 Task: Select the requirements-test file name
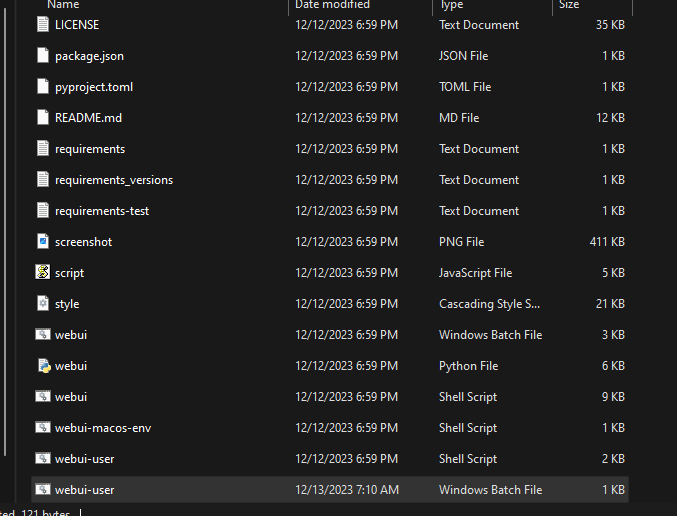point(102,211)
